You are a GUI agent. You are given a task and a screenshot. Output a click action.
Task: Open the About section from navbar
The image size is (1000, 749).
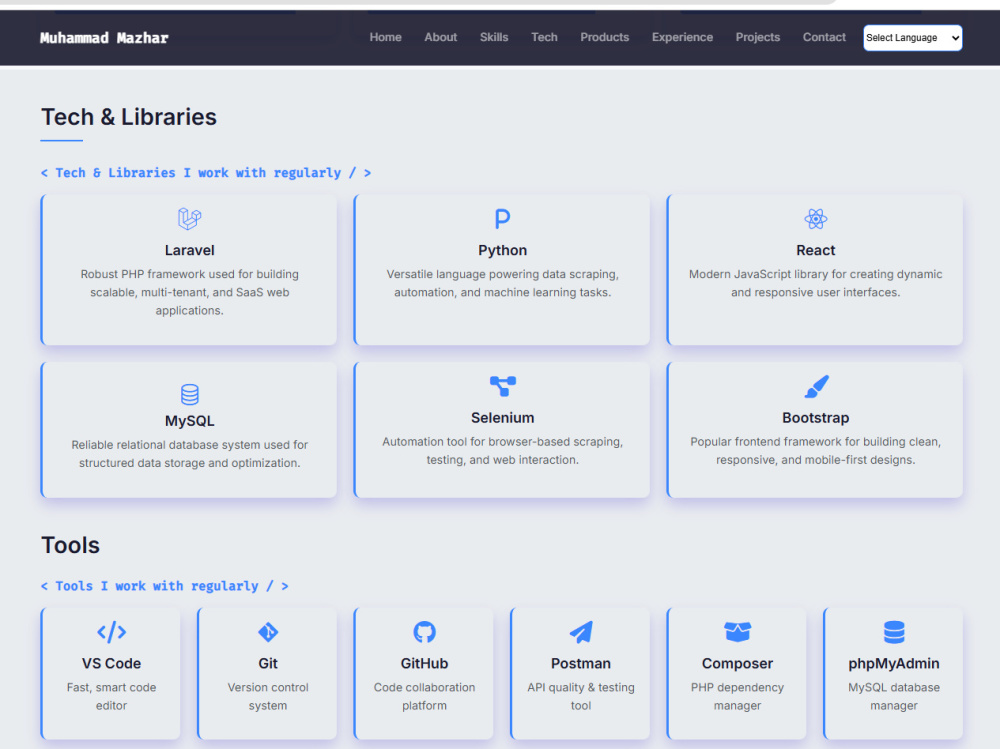click(441, 37)
